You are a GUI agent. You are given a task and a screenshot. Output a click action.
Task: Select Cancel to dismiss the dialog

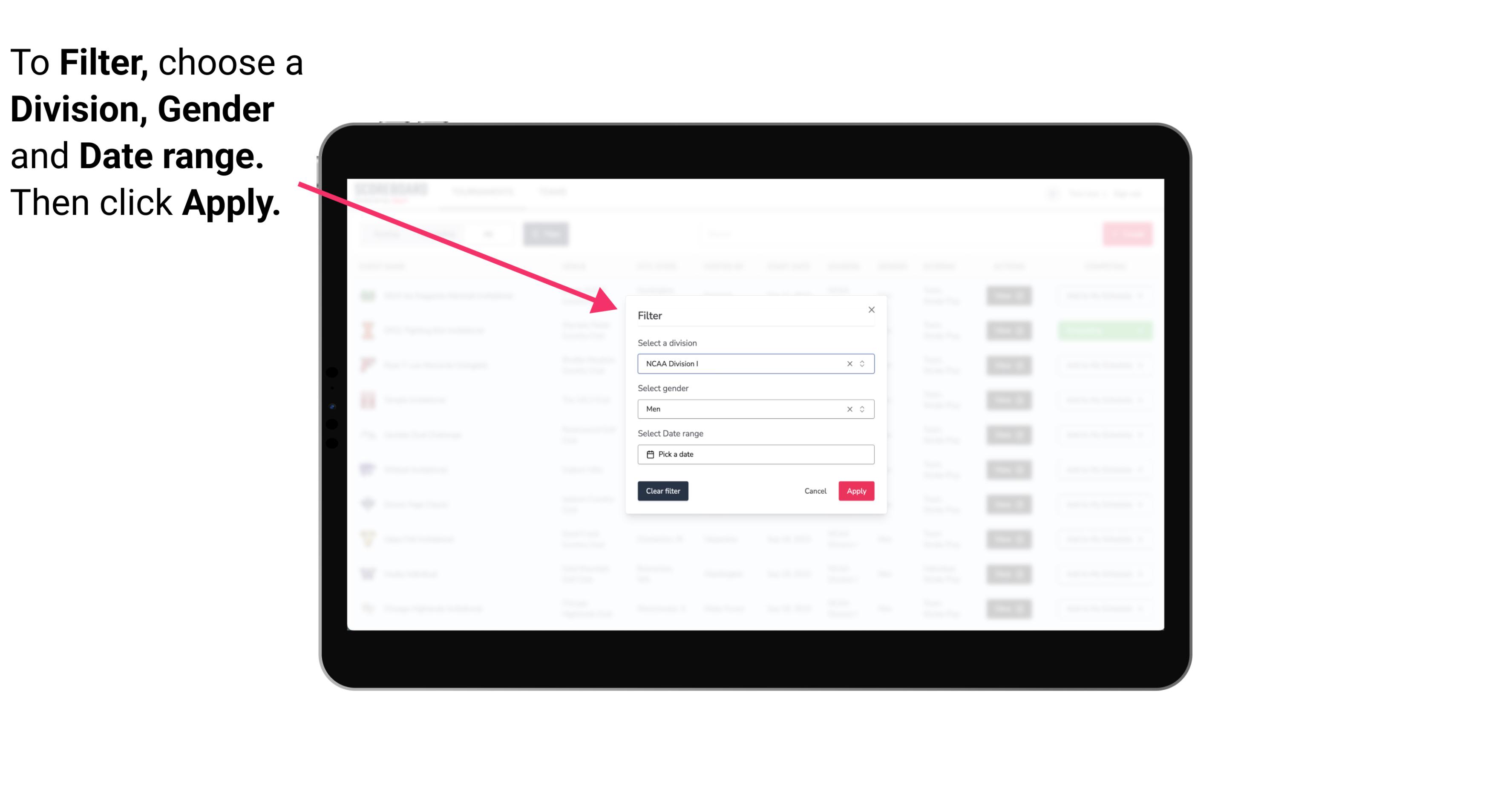tap(814, 491)
